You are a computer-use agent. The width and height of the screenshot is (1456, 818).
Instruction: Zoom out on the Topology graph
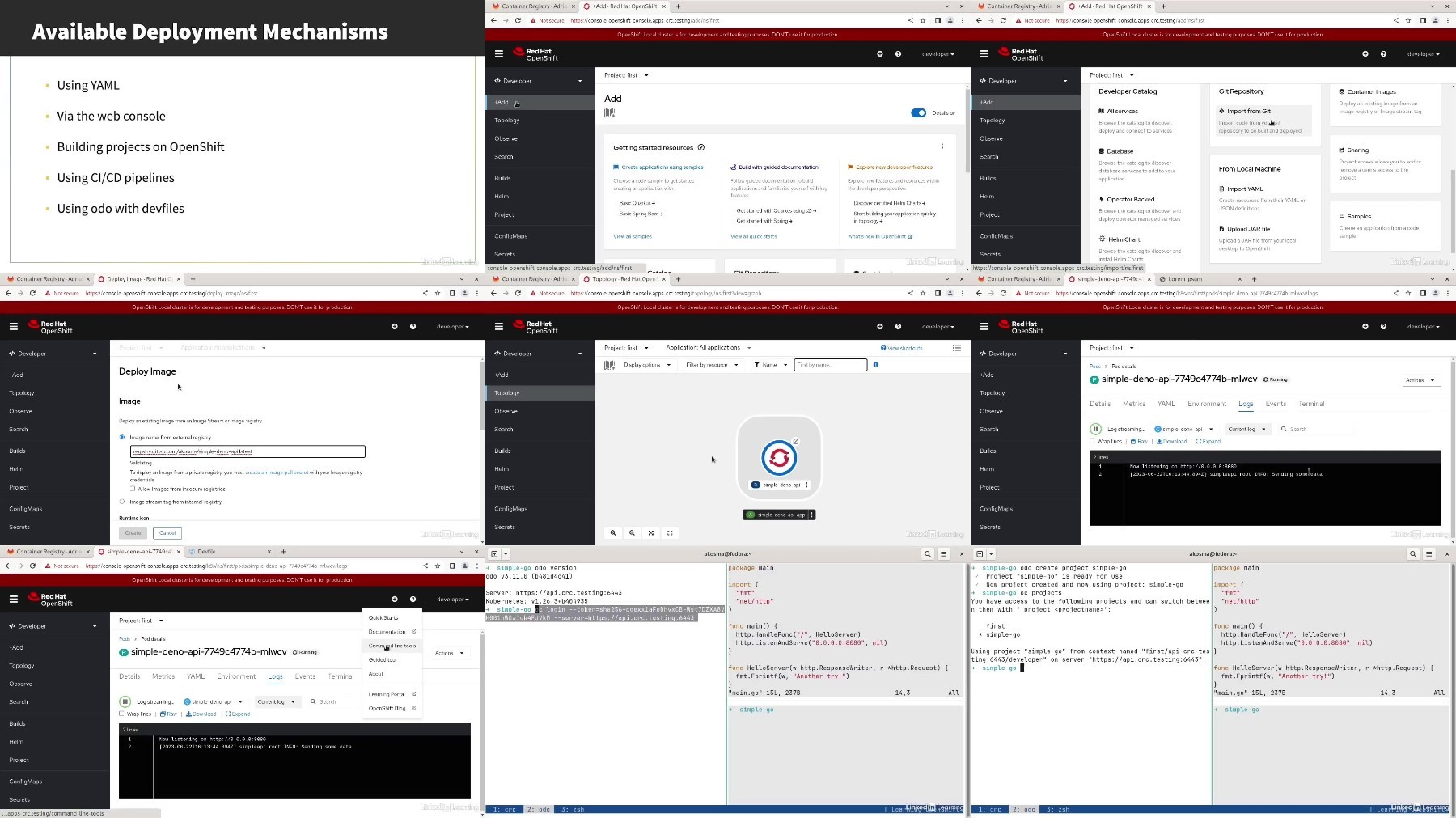click(632, 533)
